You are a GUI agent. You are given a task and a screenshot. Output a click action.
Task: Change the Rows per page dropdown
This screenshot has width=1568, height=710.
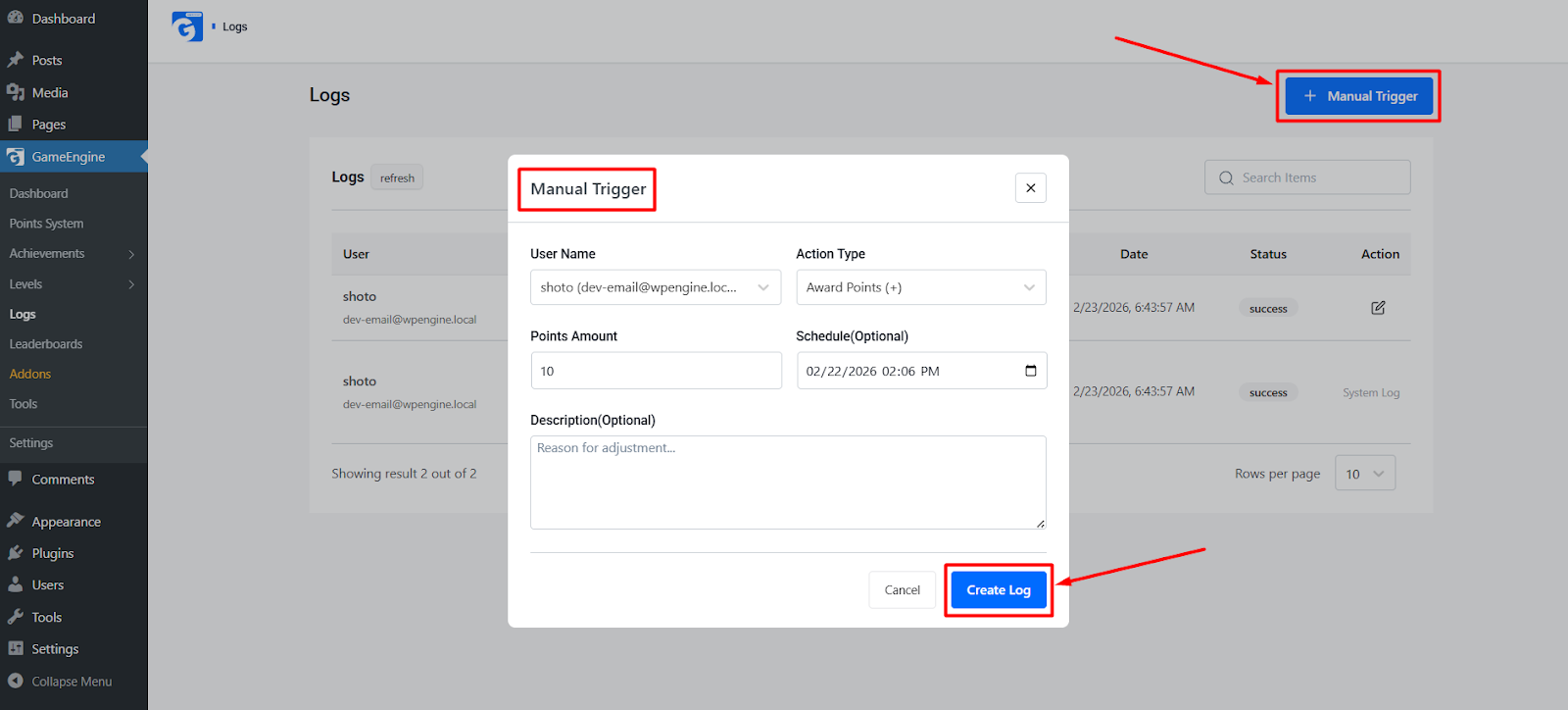(1365, 474)
